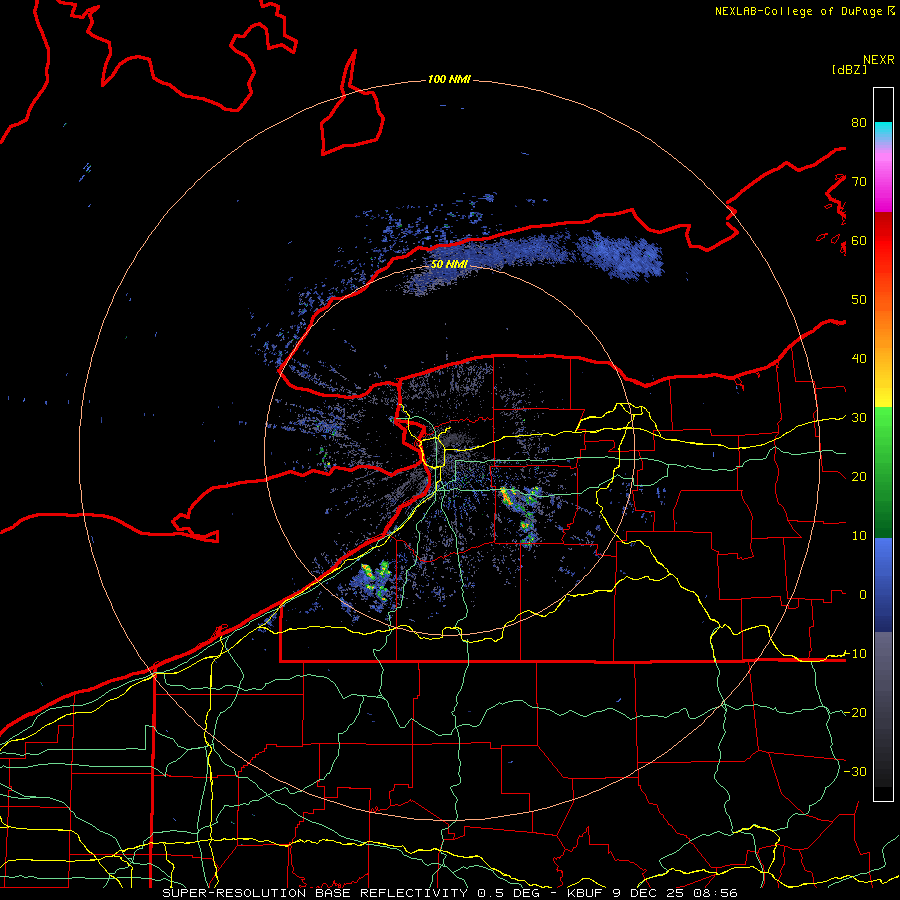900x900 pixels.
Task: Click the 60 dBZ scale value
Action: click(859, 241)
